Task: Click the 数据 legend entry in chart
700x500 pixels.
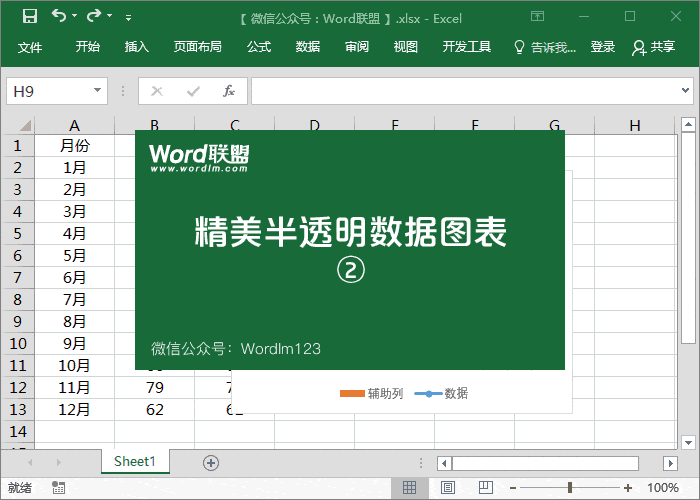Action: click(x=441, y=393)
